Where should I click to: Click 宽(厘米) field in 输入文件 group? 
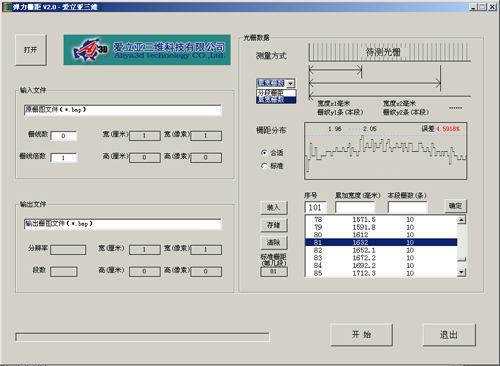(144, 136)
